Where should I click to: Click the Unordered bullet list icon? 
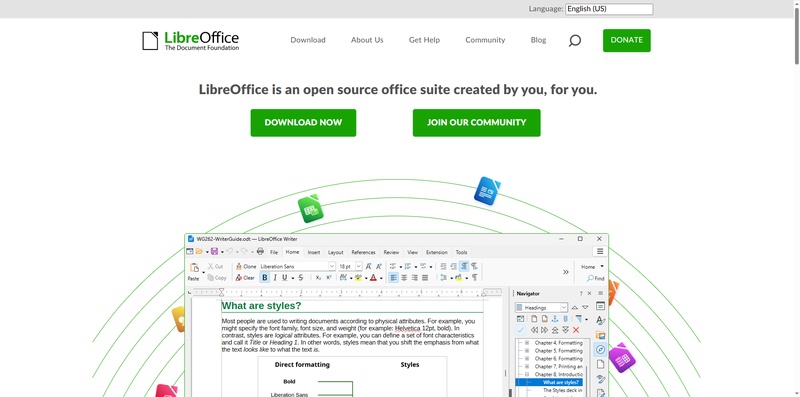(x=393, y=266)
